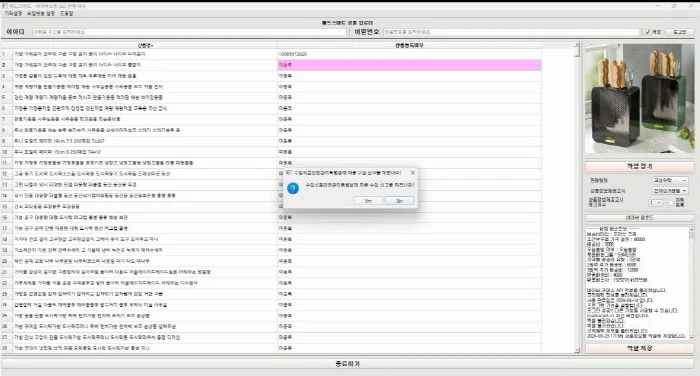Click the app icon in the title bar

tap(4, 6)
